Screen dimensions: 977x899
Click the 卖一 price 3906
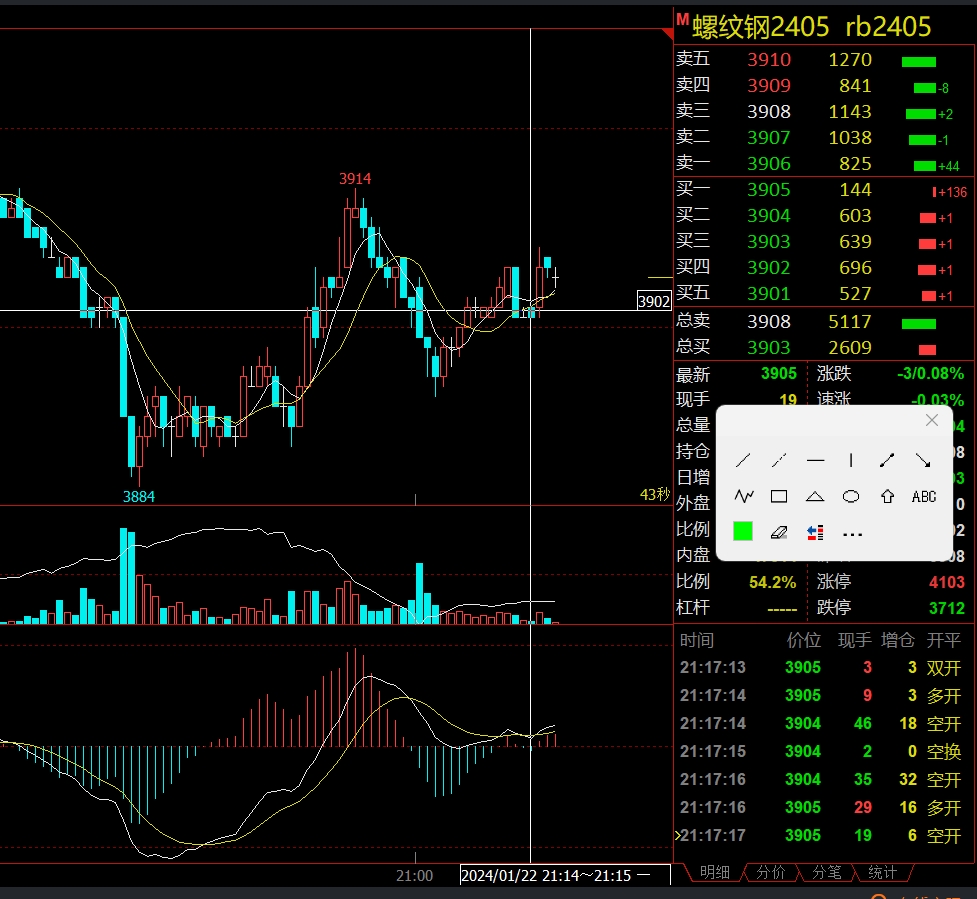tap(769, 164)
